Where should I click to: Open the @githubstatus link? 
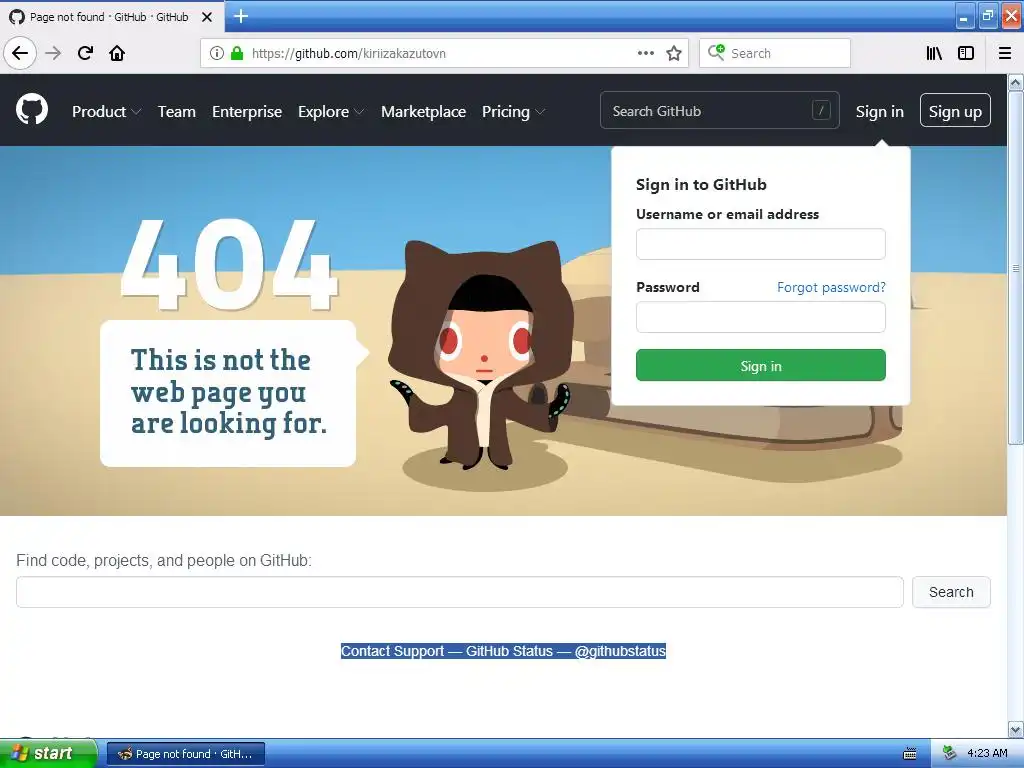point(620,651)
